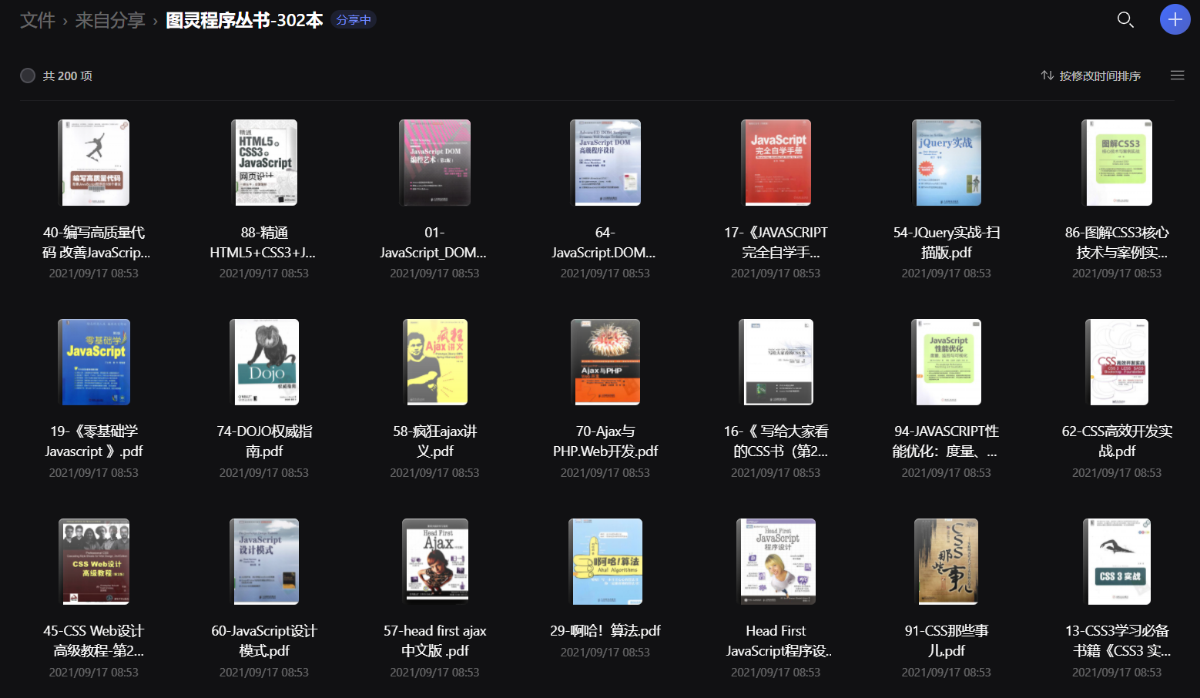Open 94-JAVASCRIPT性能优化 book cover

[x=947, y=362]
